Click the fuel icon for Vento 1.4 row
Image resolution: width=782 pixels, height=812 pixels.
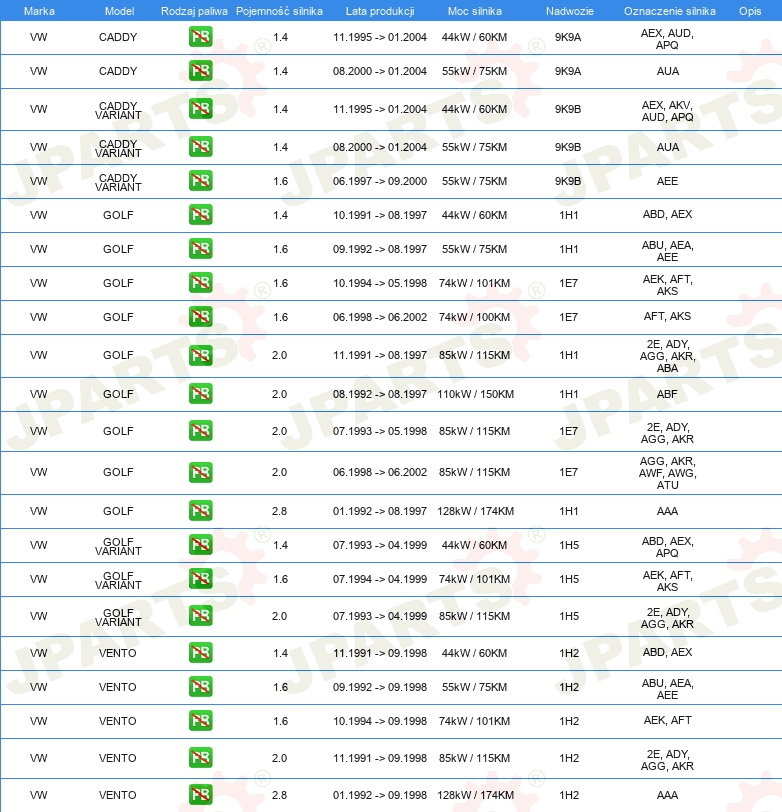(x=200, y=653)
